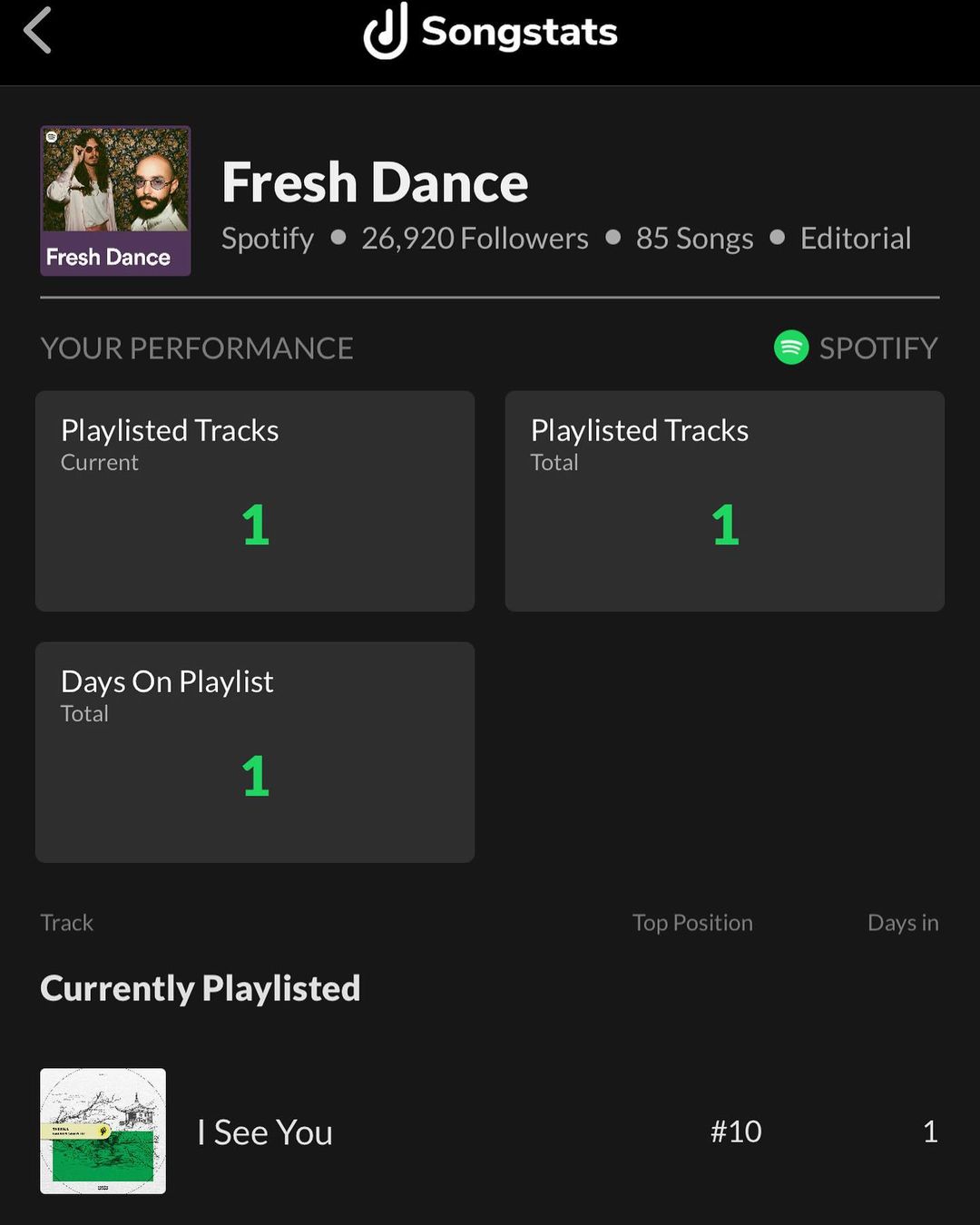Select the Playlisted Tracks Current card
The image size is (980, 1225).
point(255,501)
